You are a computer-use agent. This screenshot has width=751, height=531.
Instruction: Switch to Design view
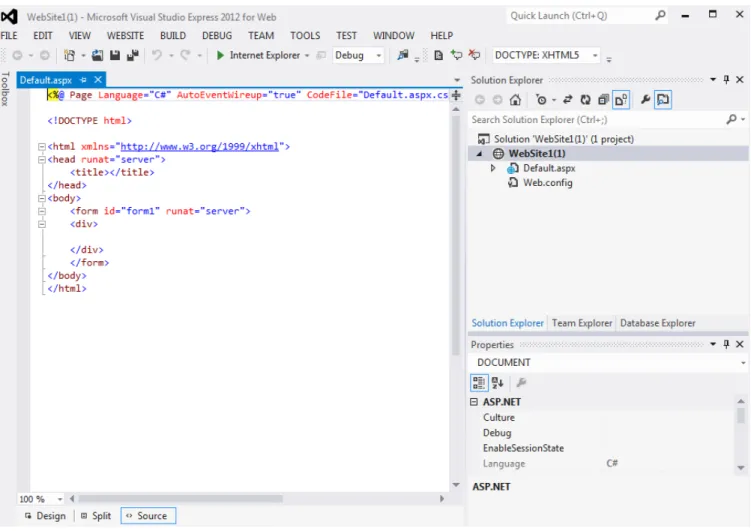click(x=46, y=516)
